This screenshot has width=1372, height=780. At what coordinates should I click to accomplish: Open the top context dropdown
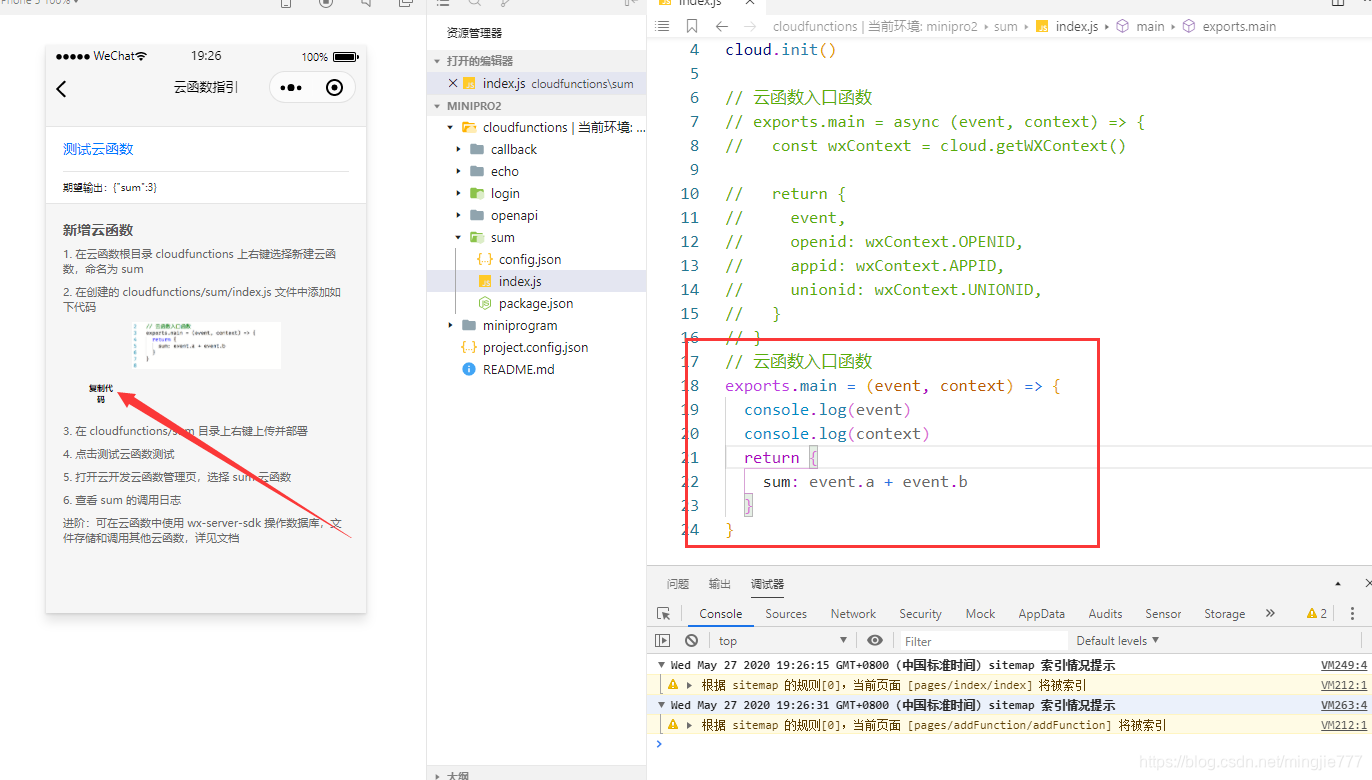pyautogui.click(x=783, y=641)
